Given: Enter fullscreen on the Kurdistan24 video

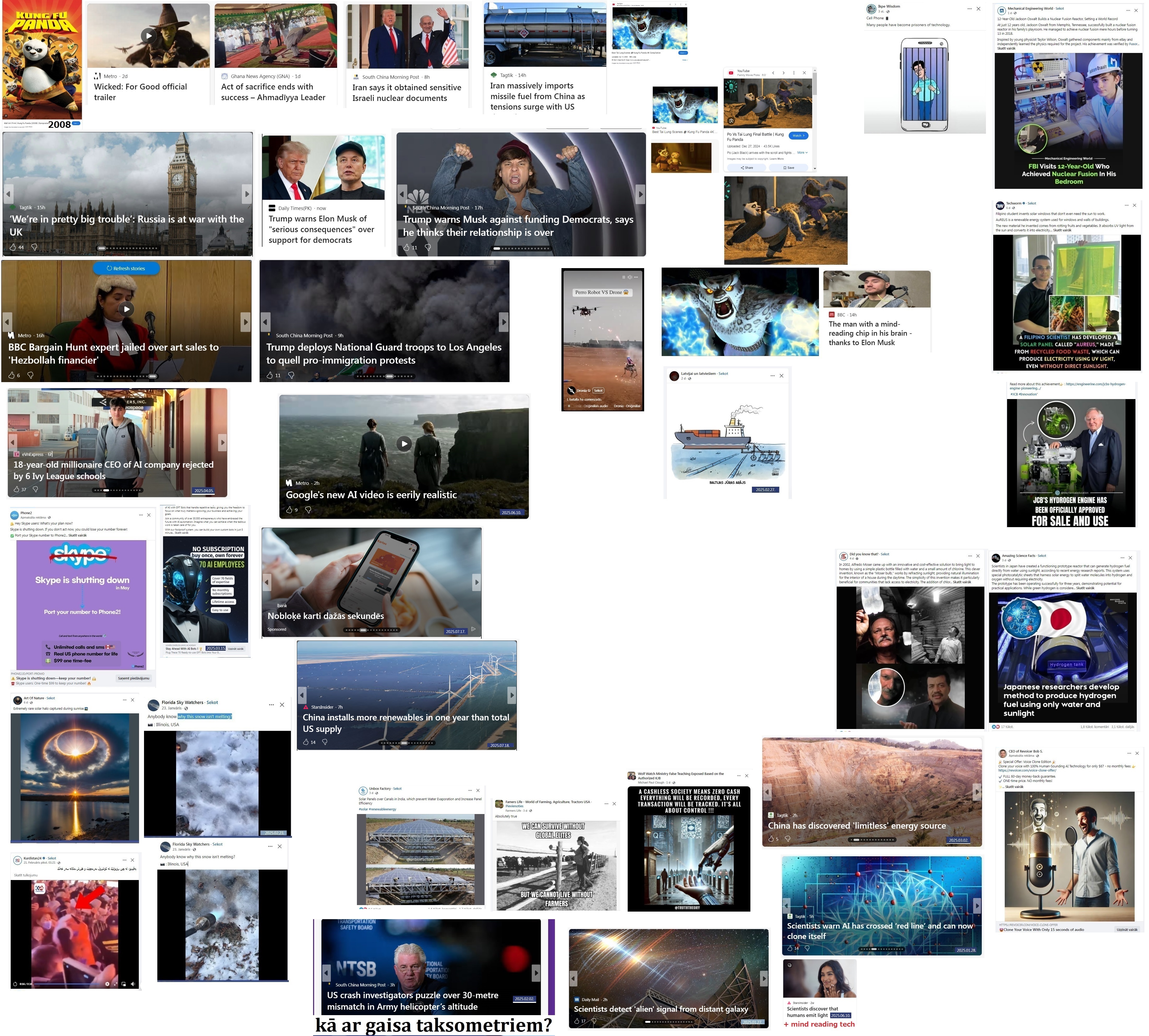Looking at the screenshot, I should 115,984.
